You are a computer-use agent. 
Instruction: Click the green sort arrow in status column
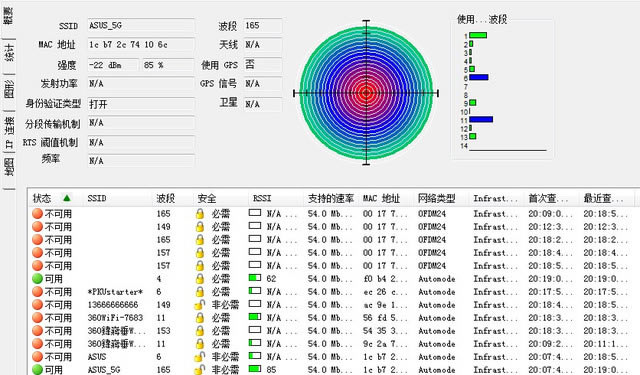pyautogui.click(x=67, y=198)
